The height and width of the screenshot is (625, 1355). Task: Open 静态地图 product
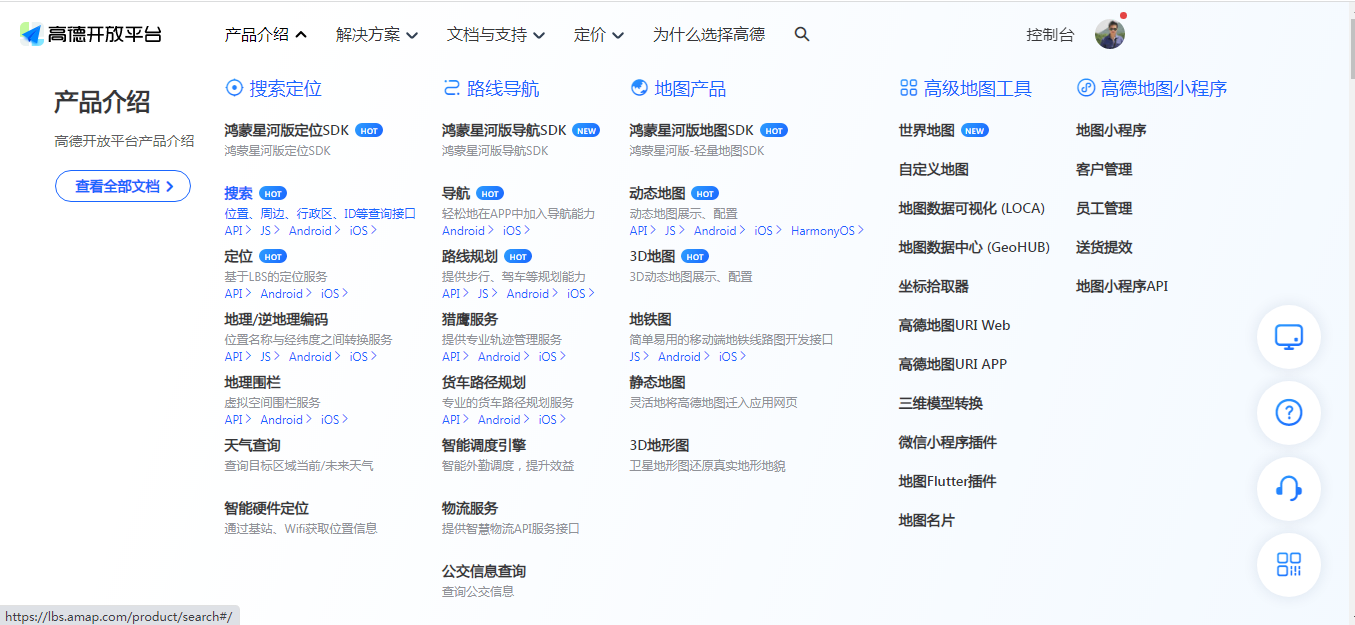[x=657, y=382]
